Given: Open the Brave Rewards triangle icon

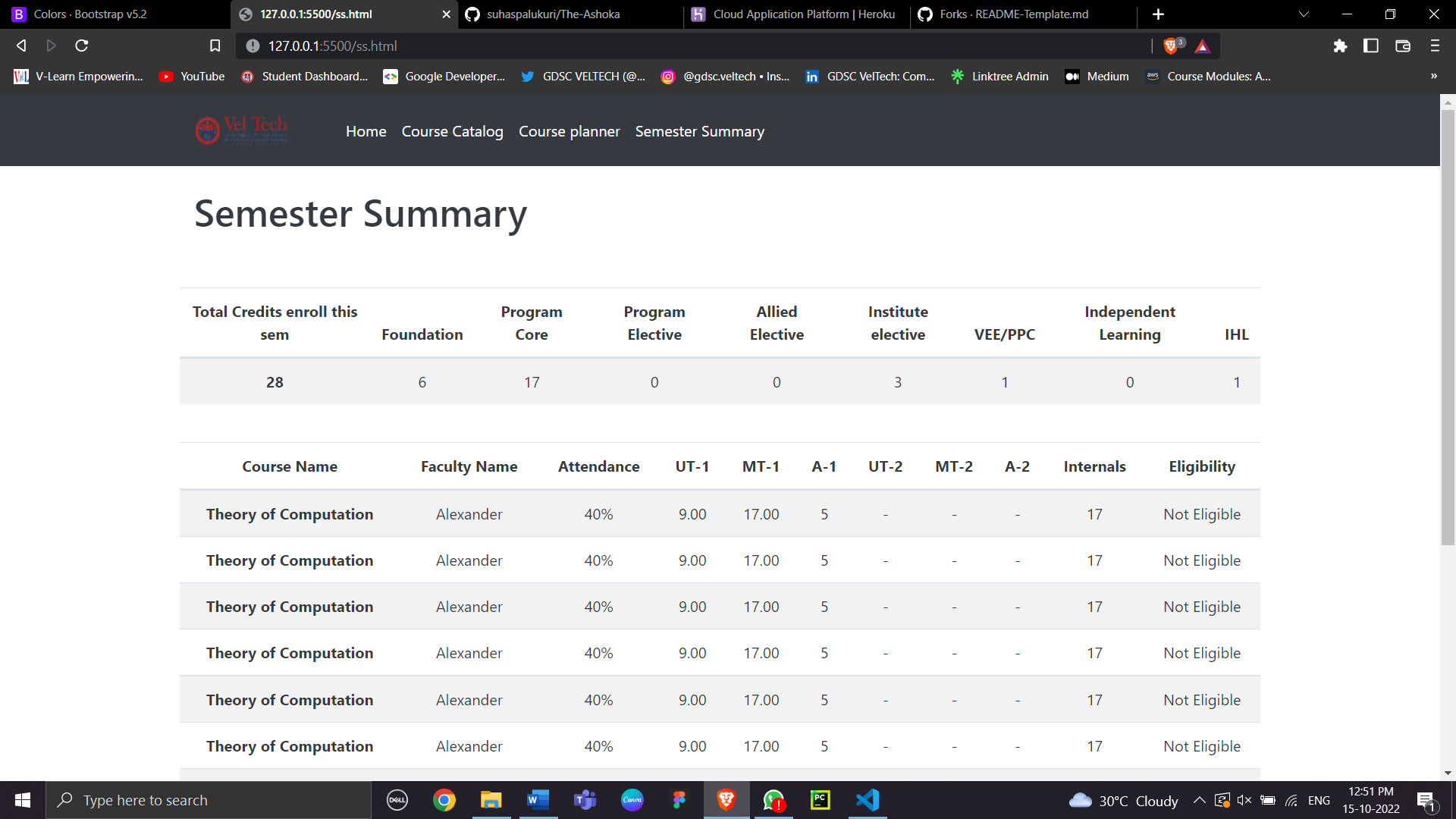Looking at the screenshot, I should click(x=1203, y=46).
